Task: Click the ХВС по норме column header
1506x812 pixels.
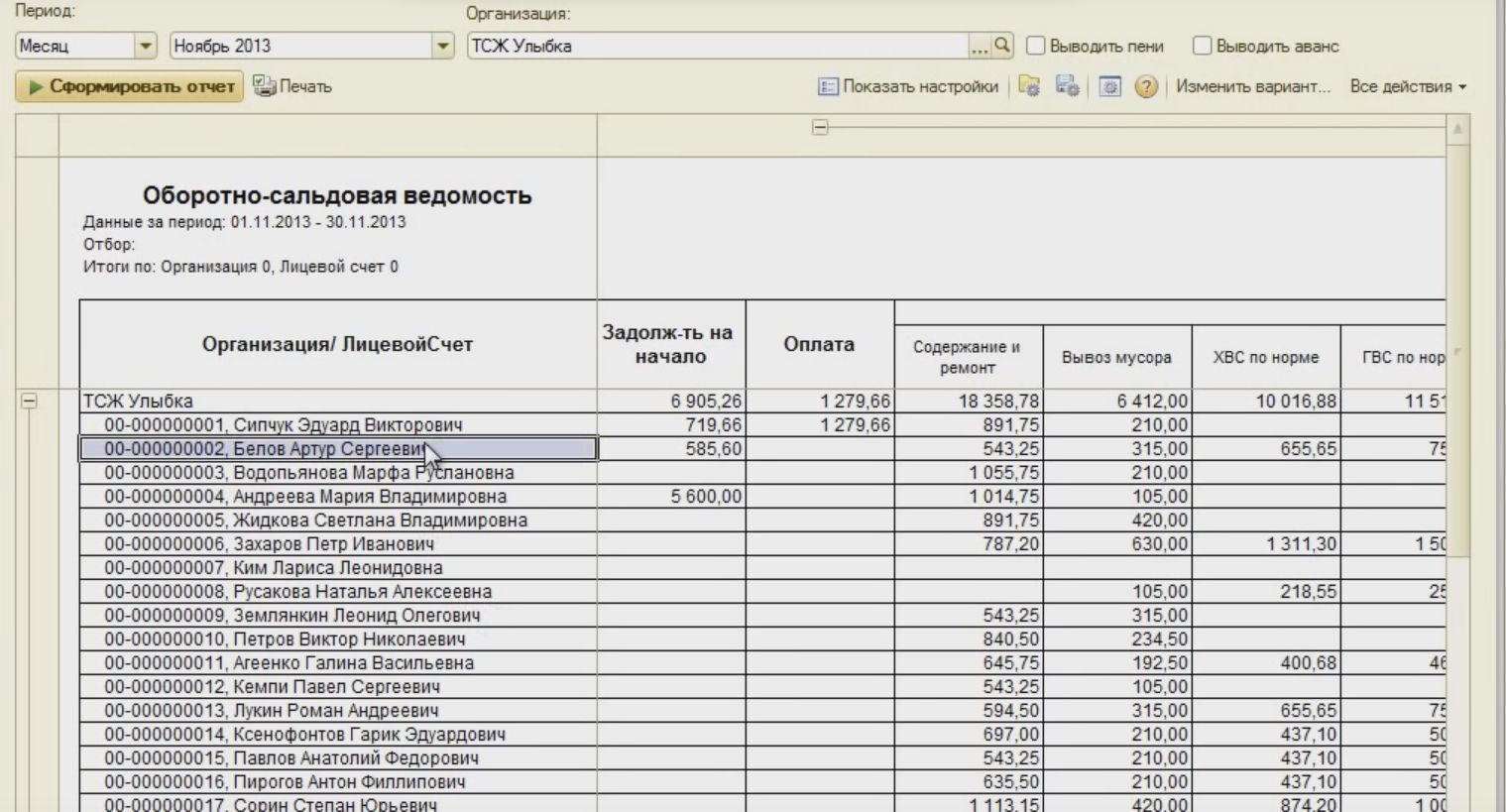Action: [x=1266, y=357]
